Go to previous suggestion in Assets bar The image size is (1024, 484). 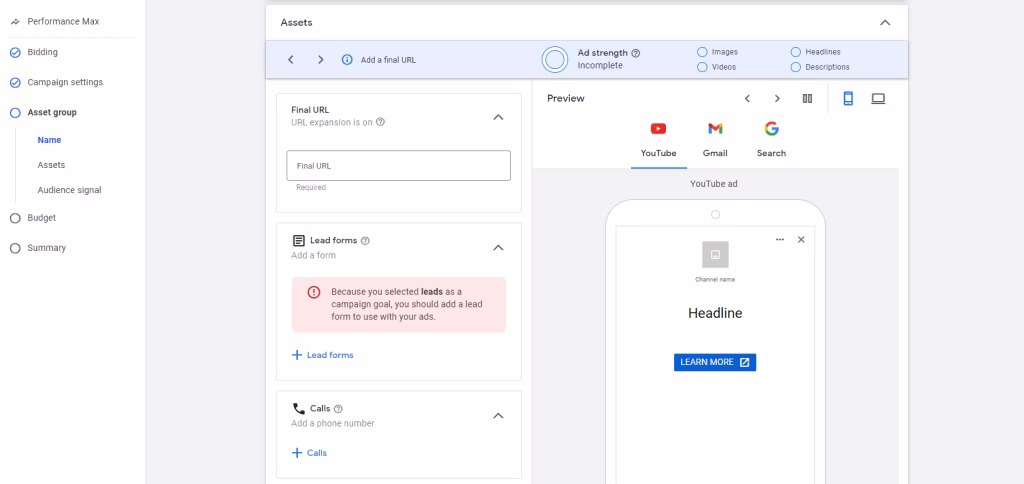pos(291,59)
